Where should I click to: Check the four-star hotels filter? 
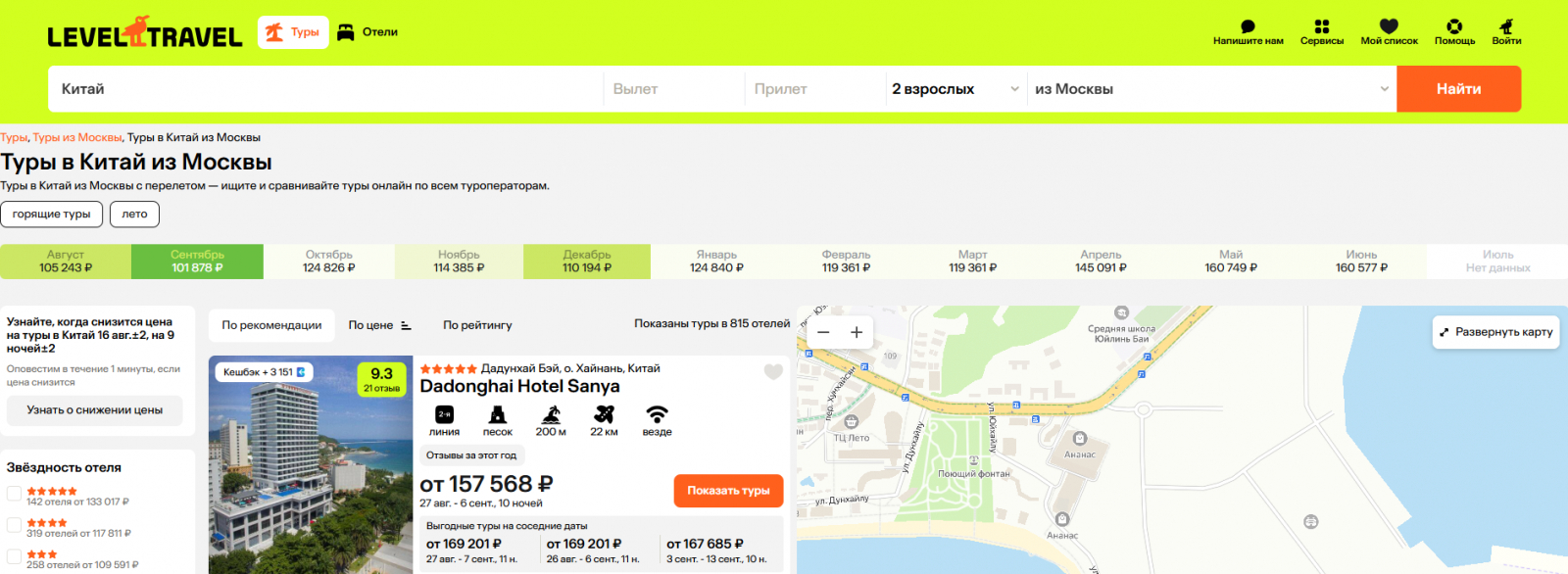point(14,526)
